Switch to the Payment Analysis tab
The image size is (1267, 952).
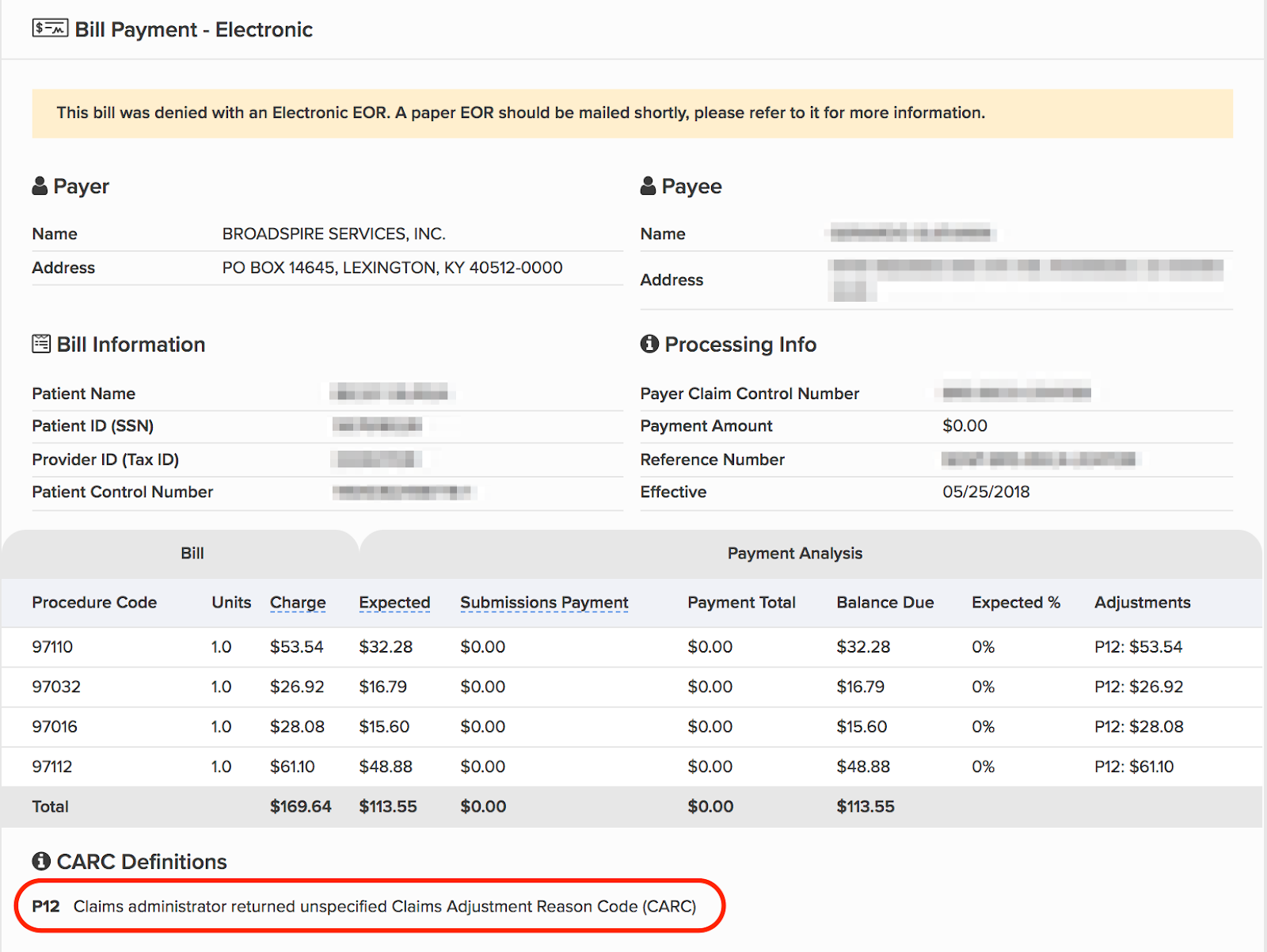[x=794, y=554]
